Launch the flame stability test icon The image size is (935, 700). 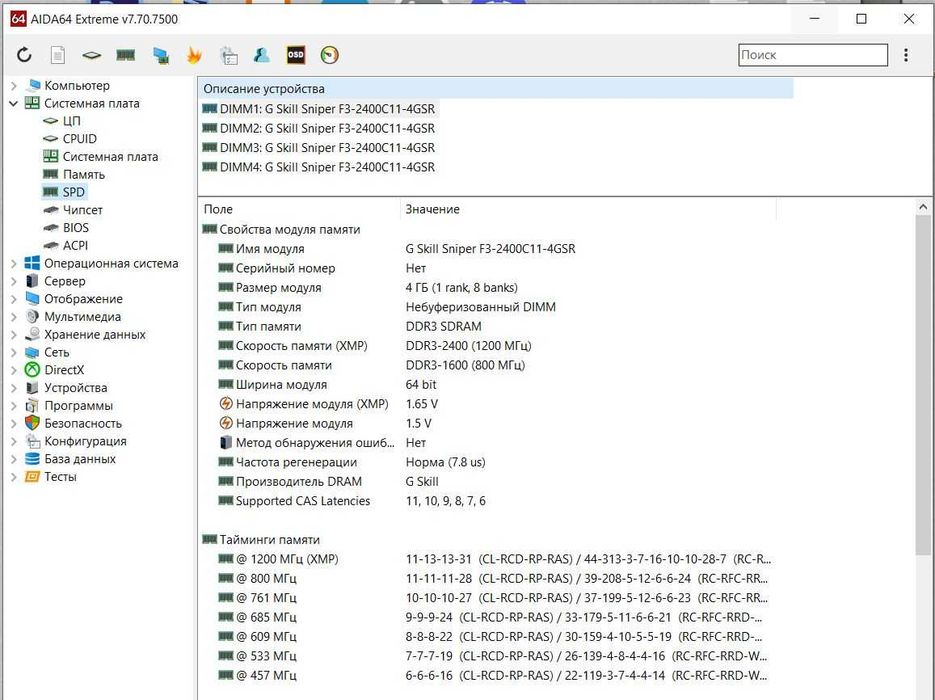[x=194, y=55]
